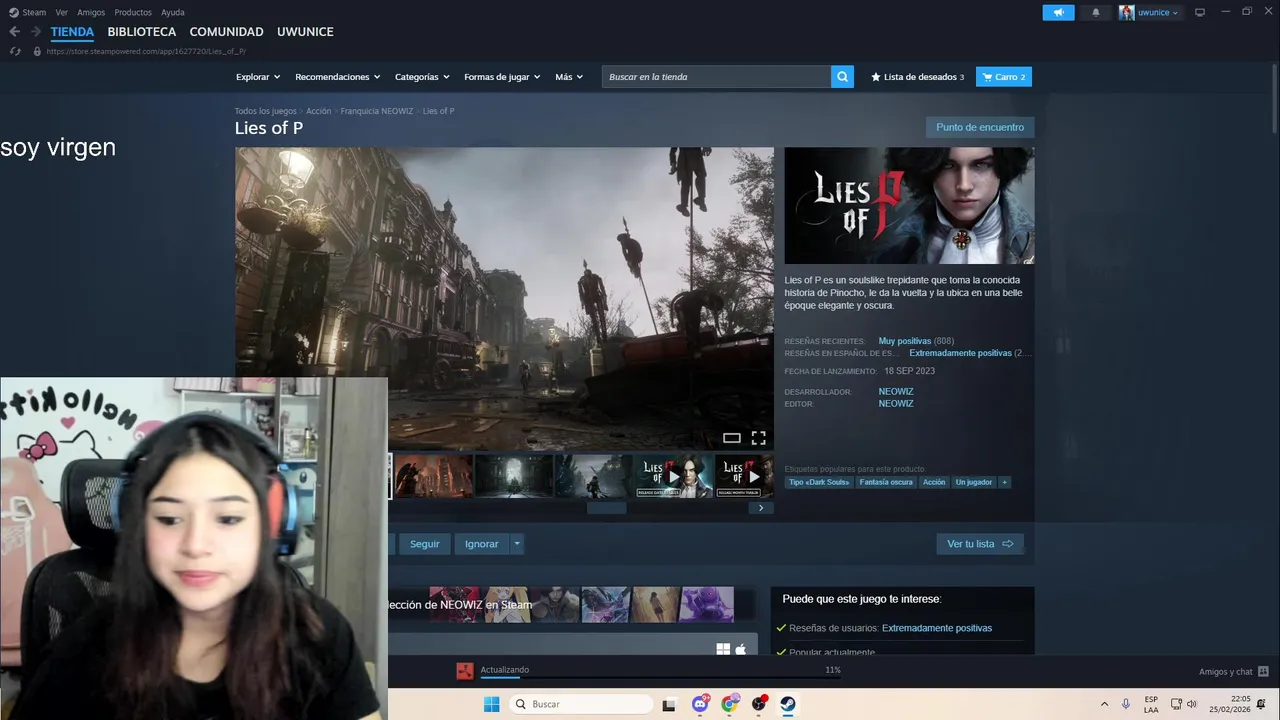Image resolution: width=1280 pixels, height=720 pixels.
Task: Select the red cathedral screenshot thumbnail
Action: 434,476
